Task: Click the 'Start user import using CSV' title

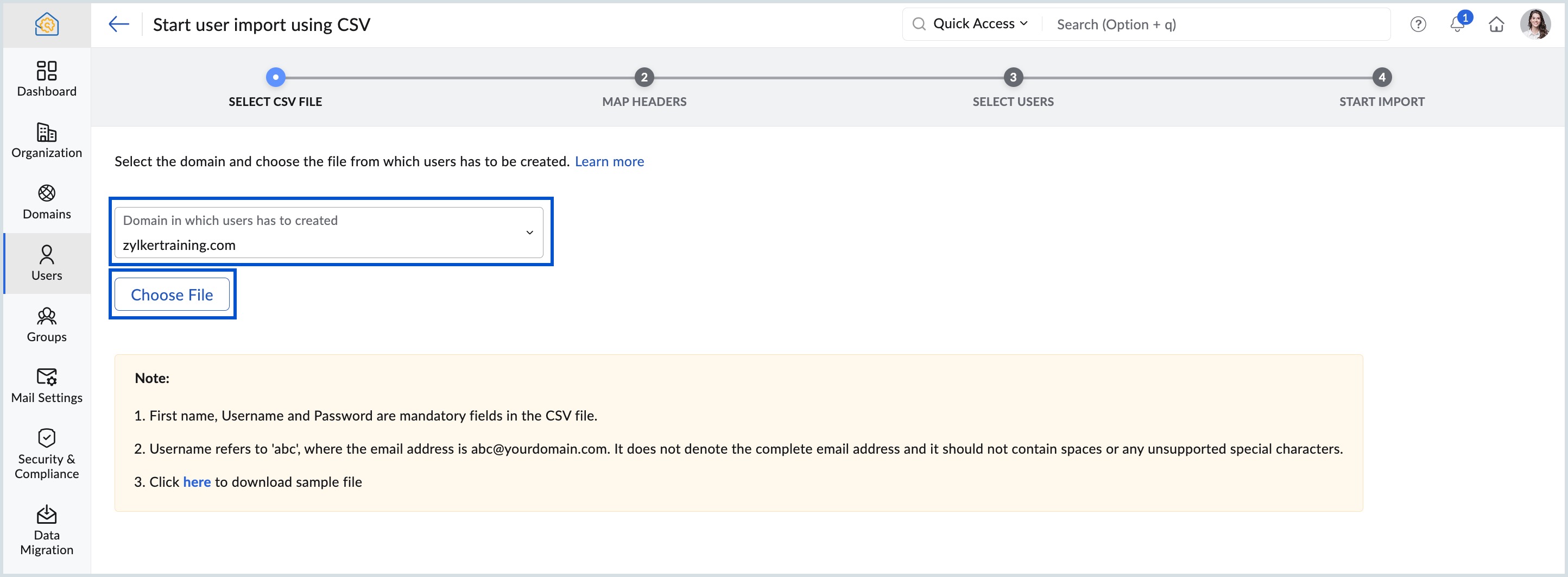Action: pos(262,24)
